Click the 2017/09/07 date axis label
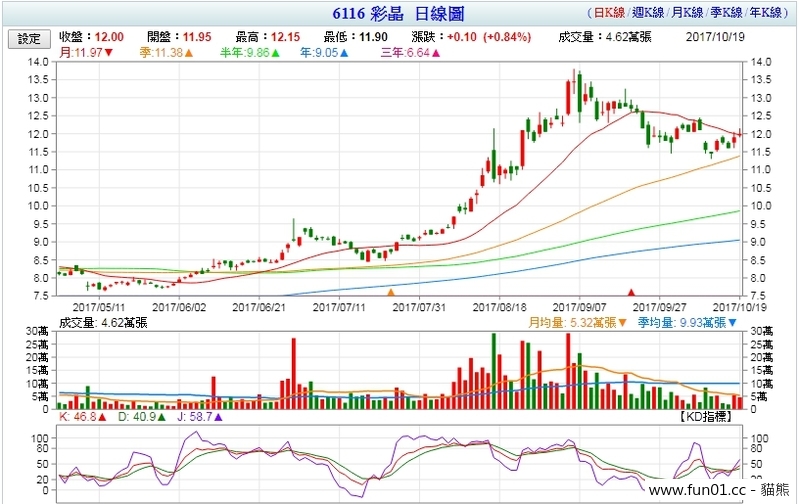Viewport: 799px width, 504px height. [579, 307]
